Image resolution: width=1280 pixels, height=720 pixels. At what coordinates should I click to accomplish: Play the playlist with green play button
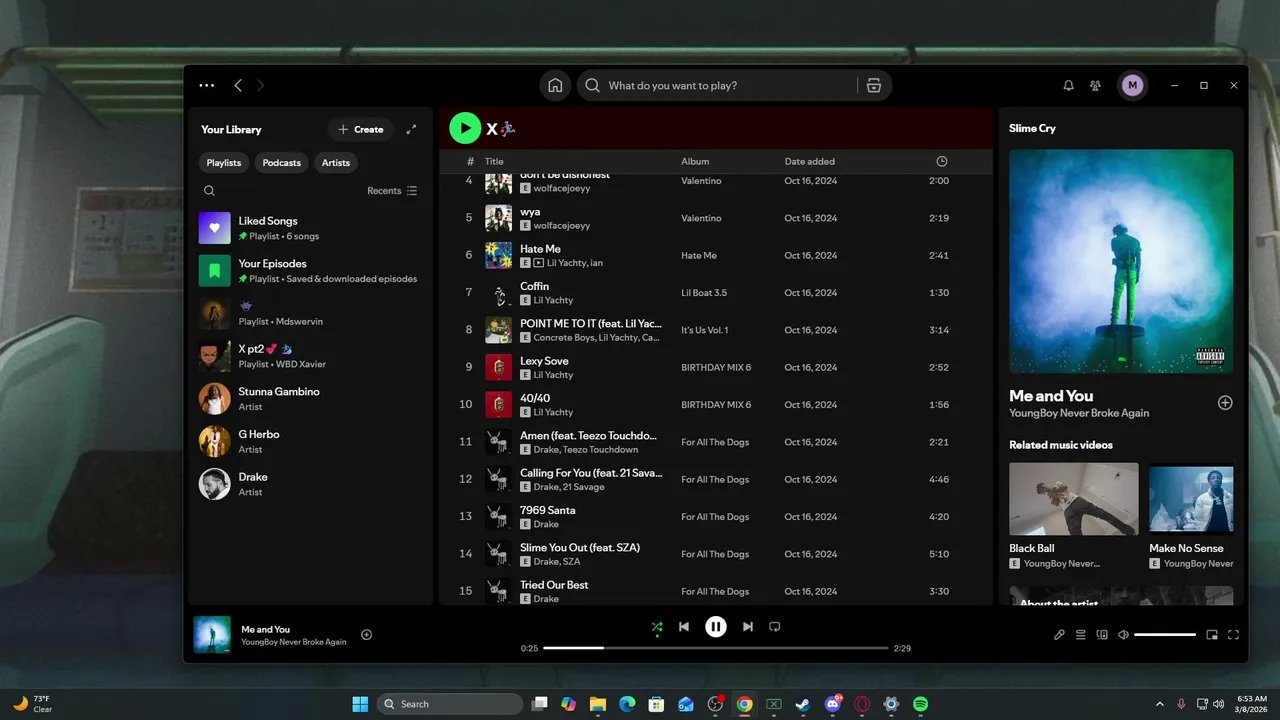point(465,128)
